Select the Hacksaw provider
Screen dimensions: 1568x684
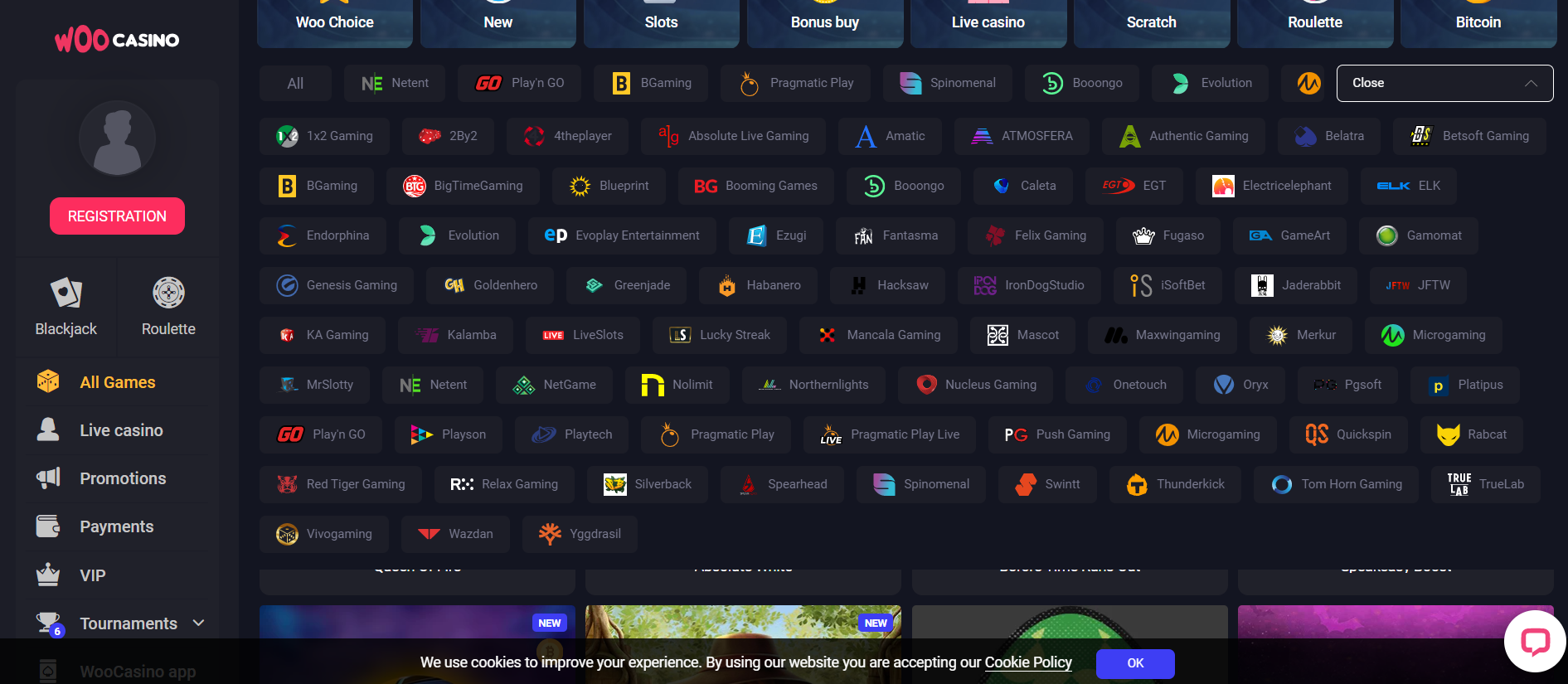tap(887, 285)
